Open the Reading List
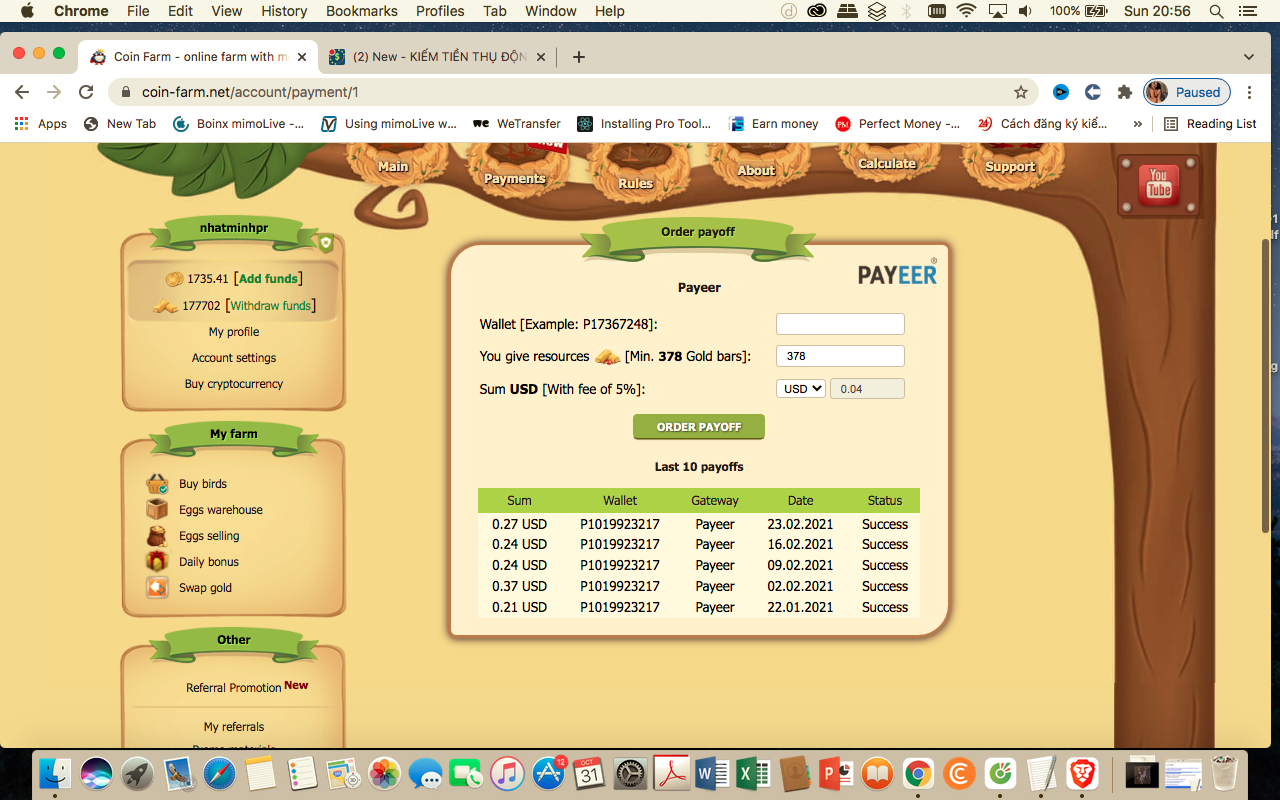Image resolution: width=1280 pixels, height=800 pixels. click(1210, 124)
